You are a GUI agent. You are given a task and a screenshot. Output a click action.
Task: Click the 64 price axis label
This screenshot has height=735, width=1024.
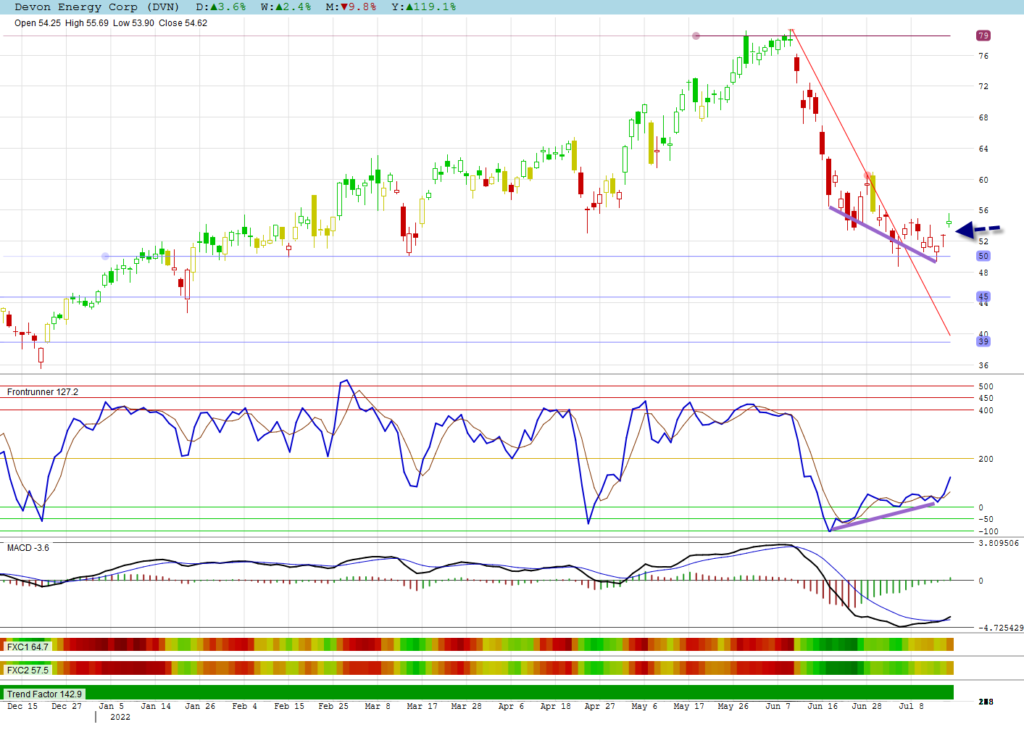(984, 149)
